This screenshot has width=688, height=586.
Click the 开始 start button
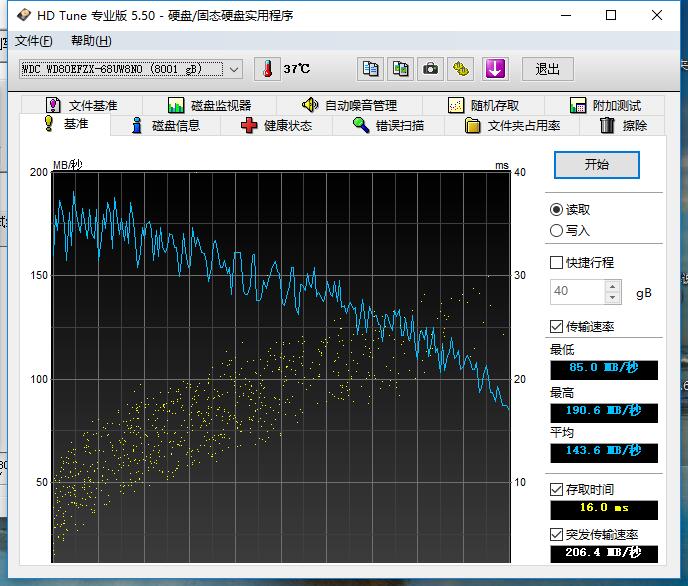click(x=596, y=165)
